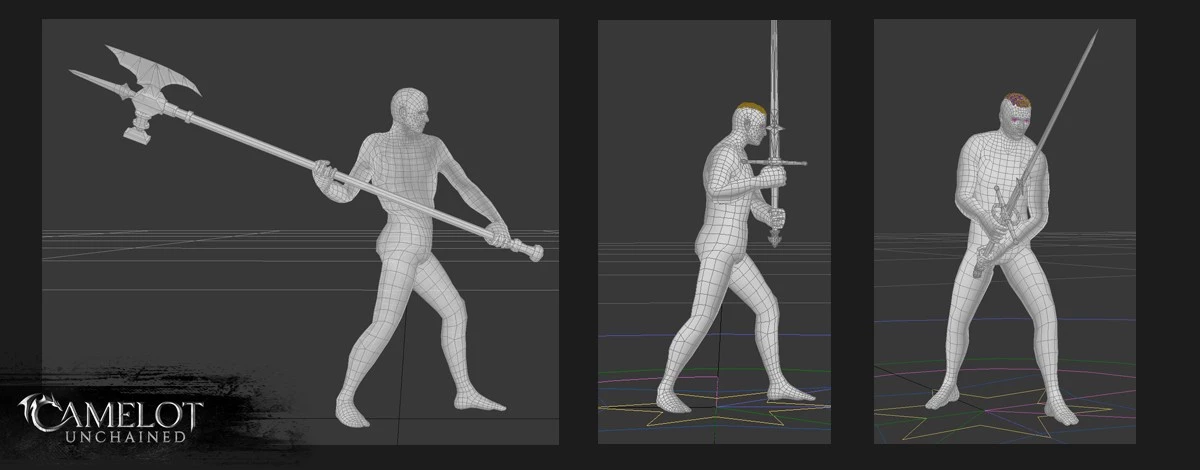
Task: Click the Camelot Unchained logo
Action: click(110, 419)
